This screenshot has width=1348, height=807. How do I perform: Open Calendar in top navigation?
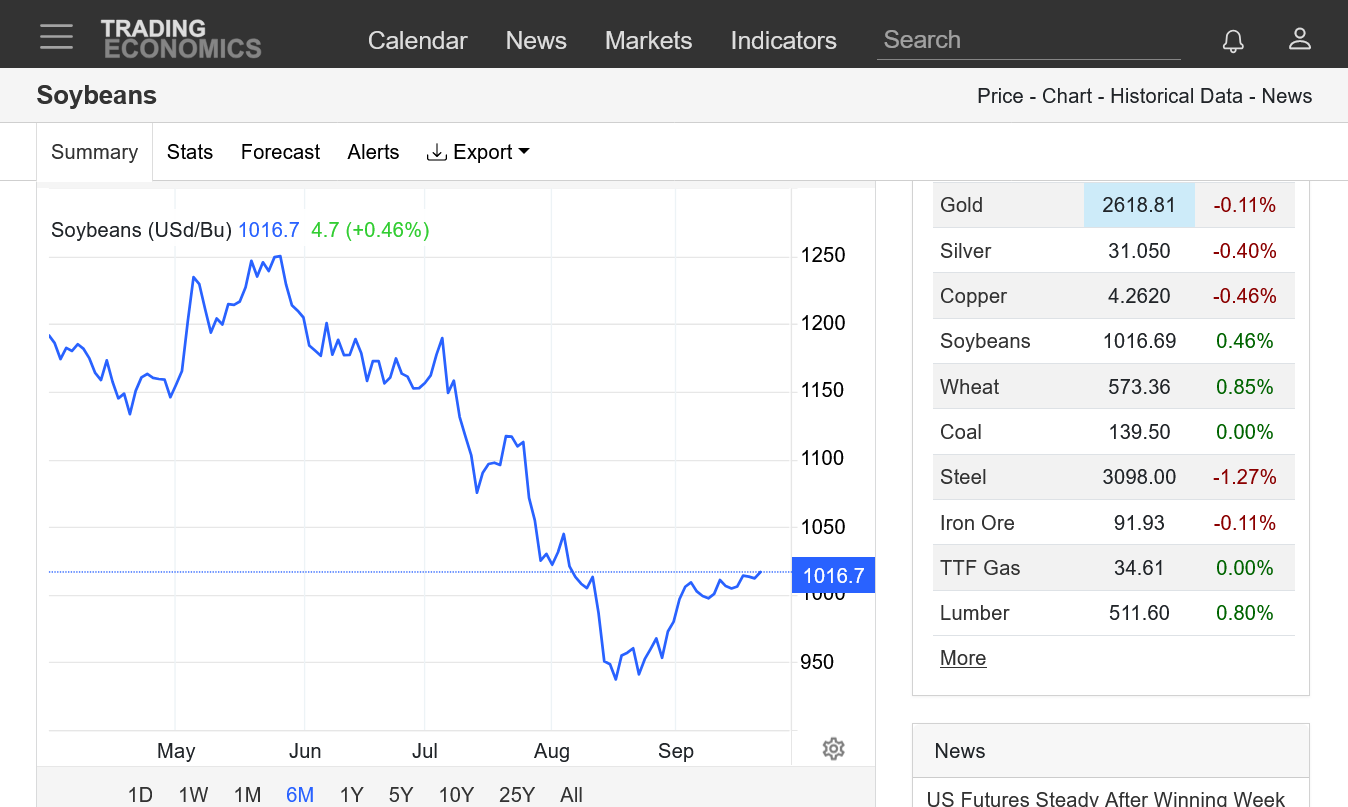coord(417,40)
